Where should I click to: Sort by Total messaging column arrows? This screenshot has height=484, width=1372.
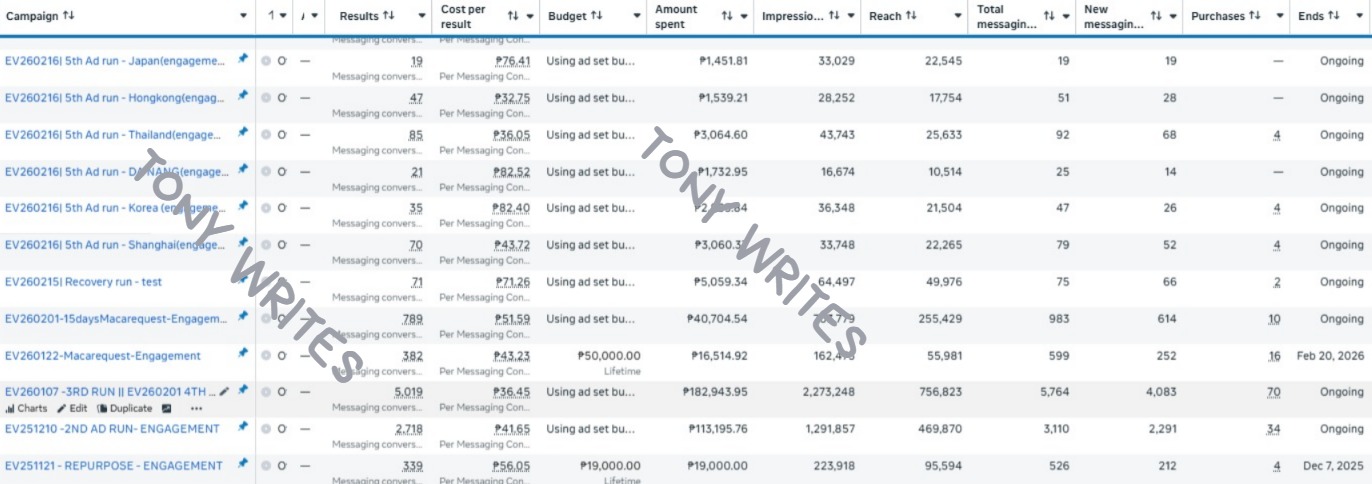(x=1049, y=16)
